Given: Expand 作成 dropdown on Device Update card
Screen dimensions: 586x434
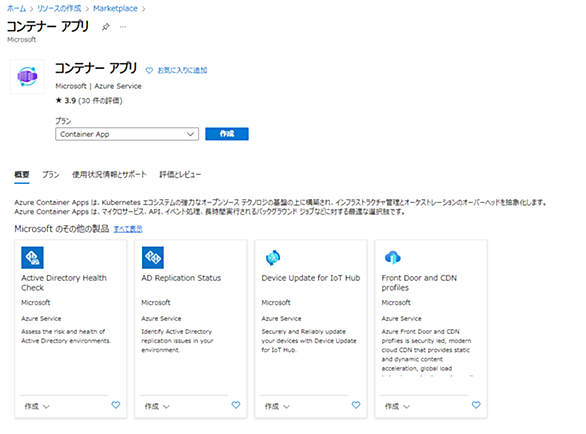Looking at the screenshot, I should 277,406.
